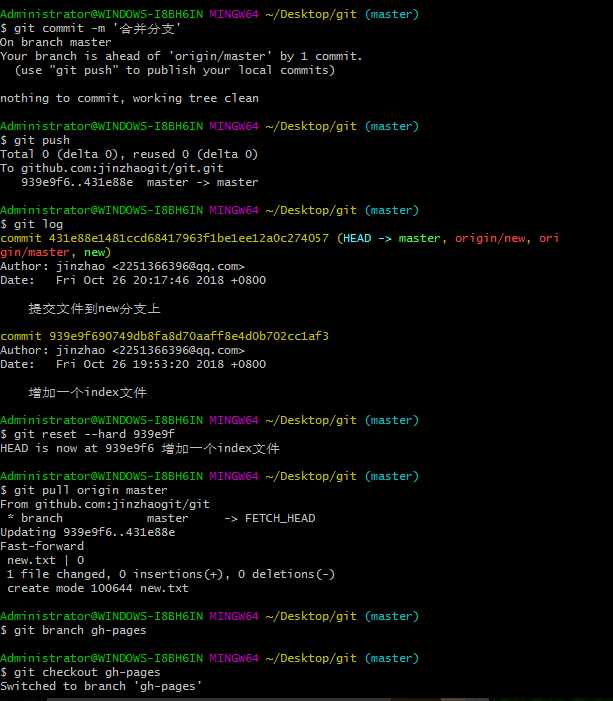This screenshot has width=613, height=701.
Task: Click the "1 file changed, 0 insertions(+)" line
Action: 171,574
